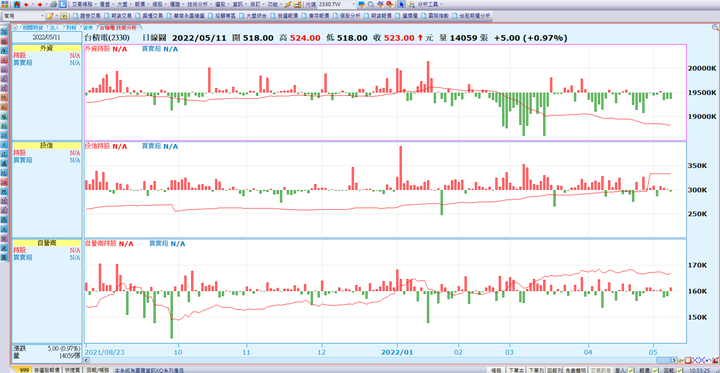
Task: Open the 庫存報價 shortcut link
Action: point(315,16)
